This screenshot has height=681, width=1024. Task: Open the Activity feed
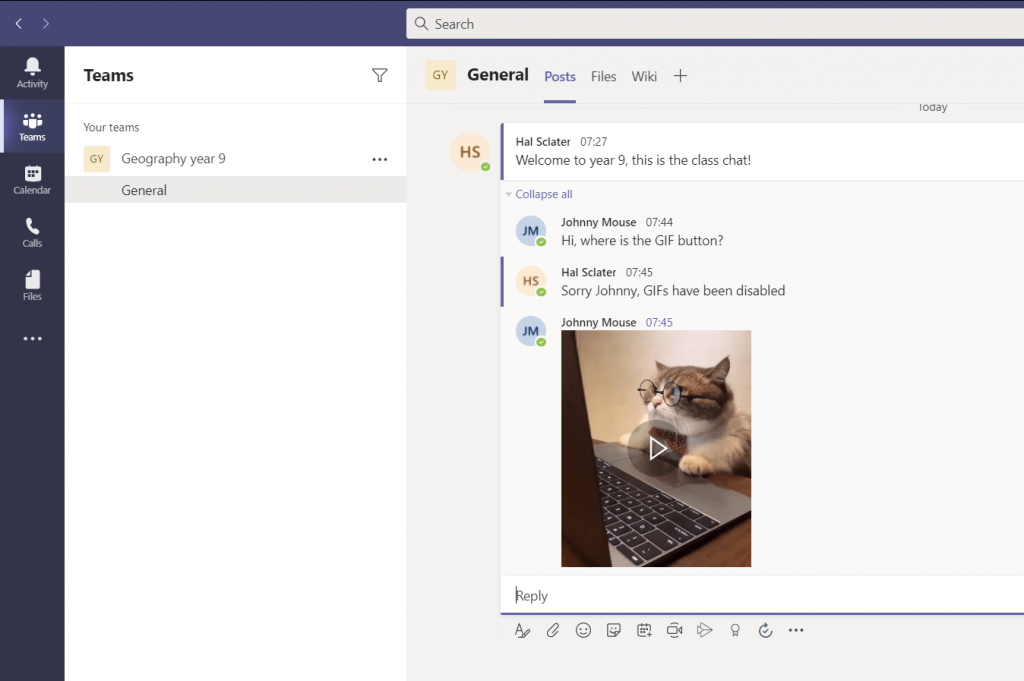pyautogui.click(x=32, y=72)
